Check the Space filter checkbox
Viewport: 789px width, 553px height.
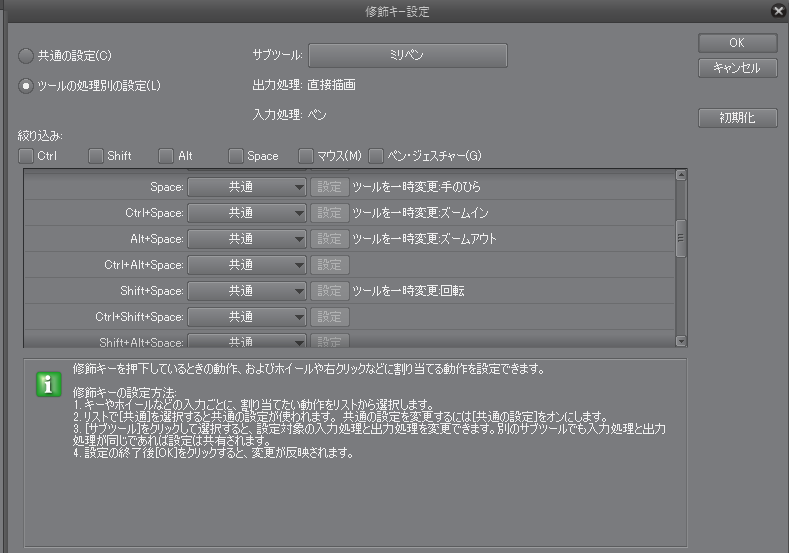pyautogui.click(x=235, y=155)
